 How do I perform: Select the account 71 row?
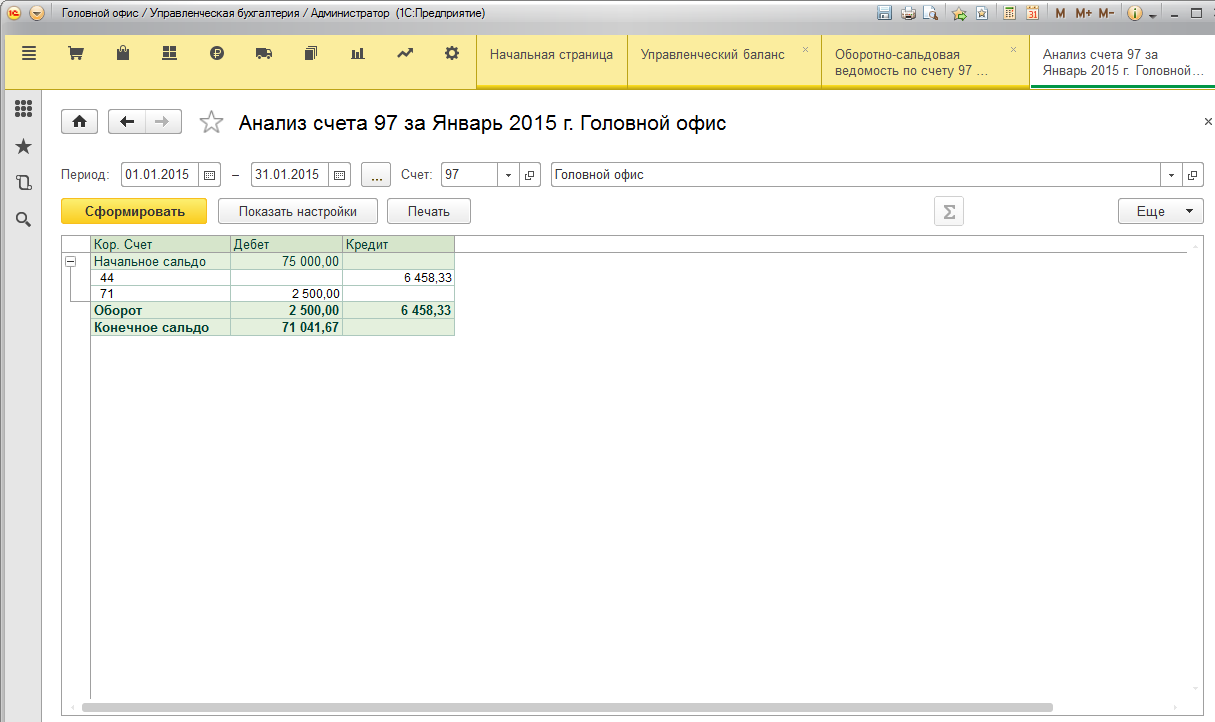click(x=272, y=293)
